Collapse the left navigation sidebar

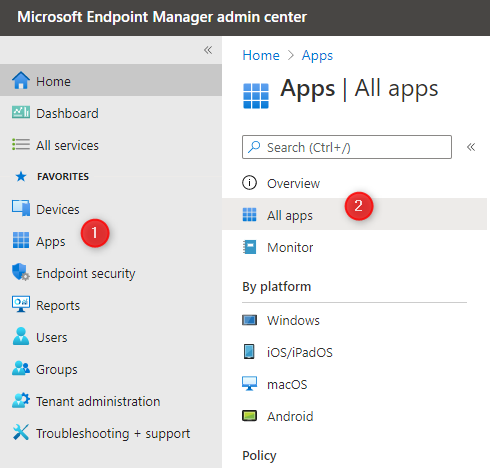pos(208,50)
